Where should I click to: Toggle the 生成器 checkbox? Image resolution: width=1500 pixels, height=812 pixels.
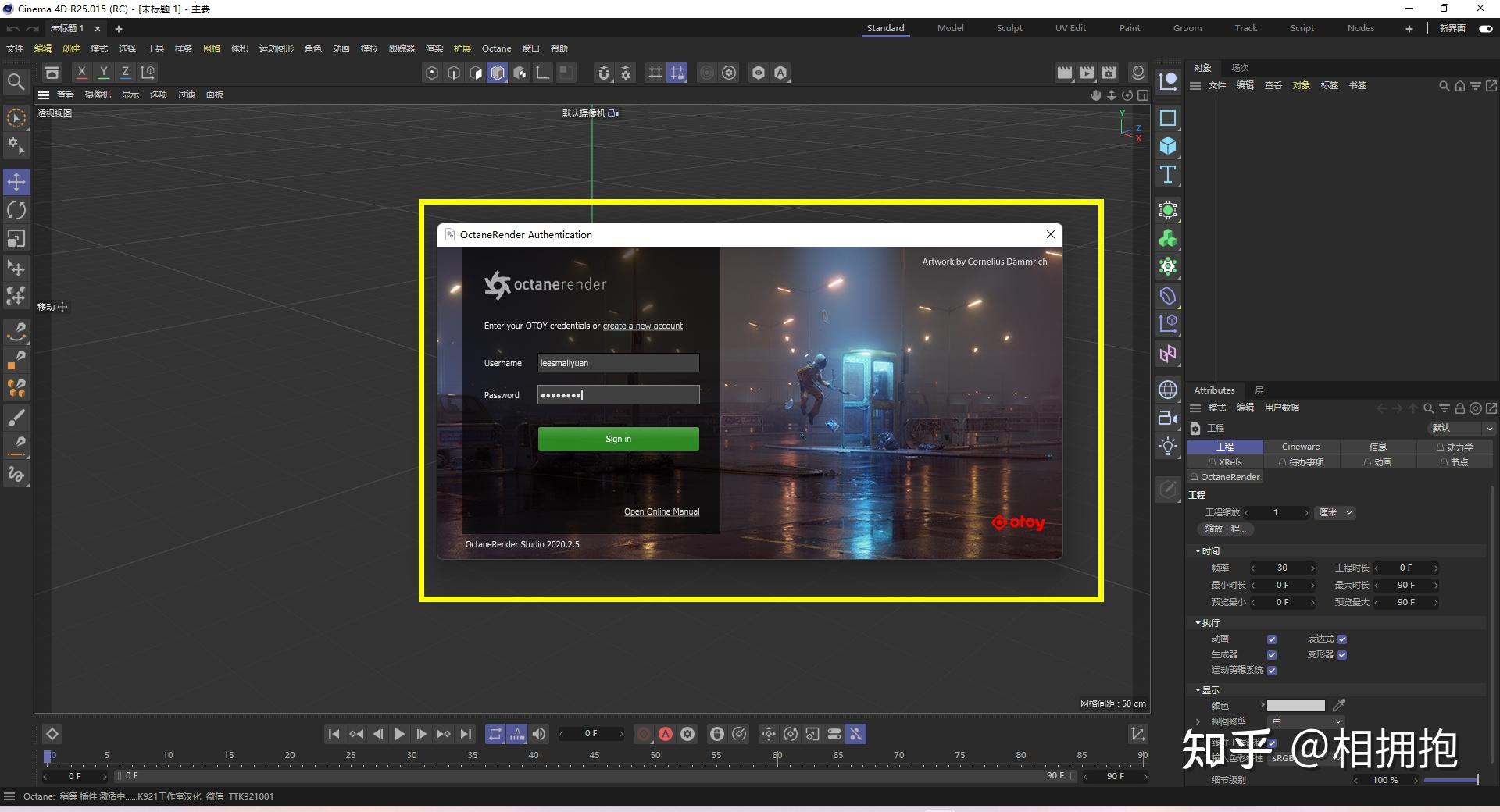[1272, 654]
